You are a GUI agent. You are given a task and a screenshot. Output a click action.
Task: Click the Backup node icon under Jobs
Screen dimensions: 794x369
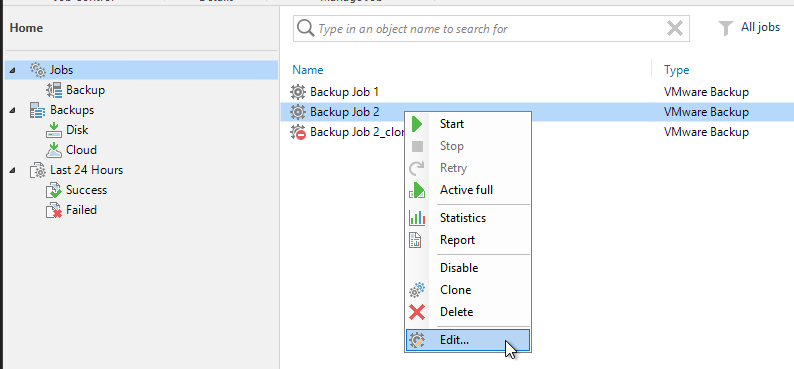coord(54,90)
